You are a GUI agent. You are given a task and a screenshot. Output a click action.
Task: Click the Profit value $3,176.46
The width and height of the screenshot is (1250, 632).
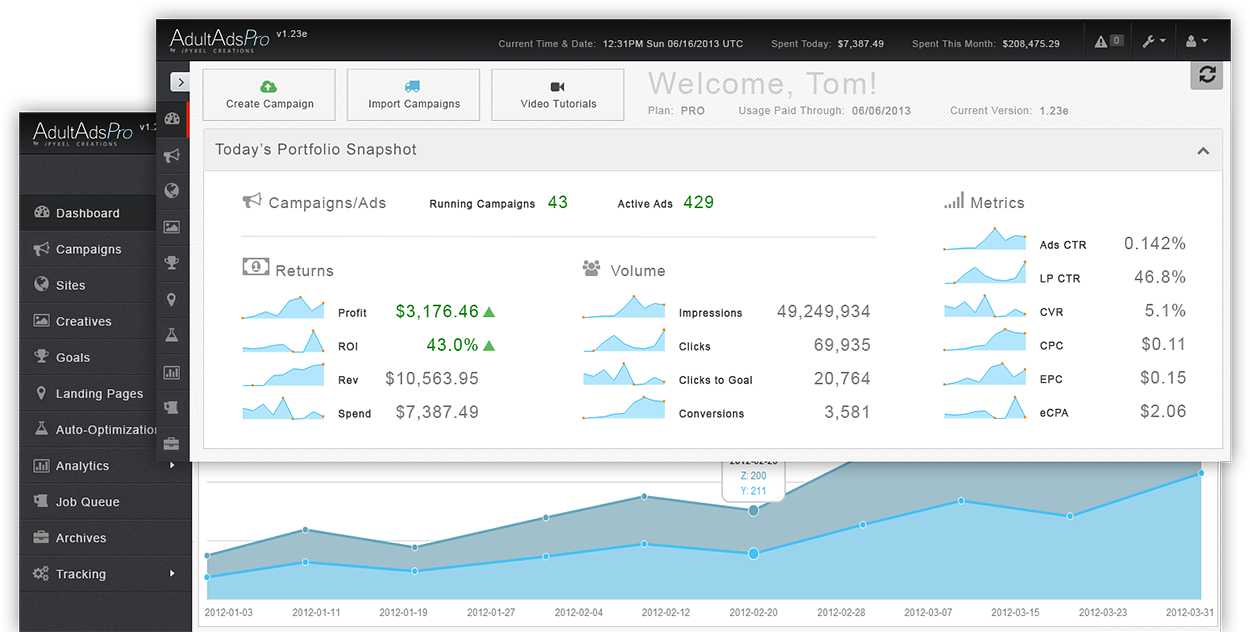(x=437, y=312)
